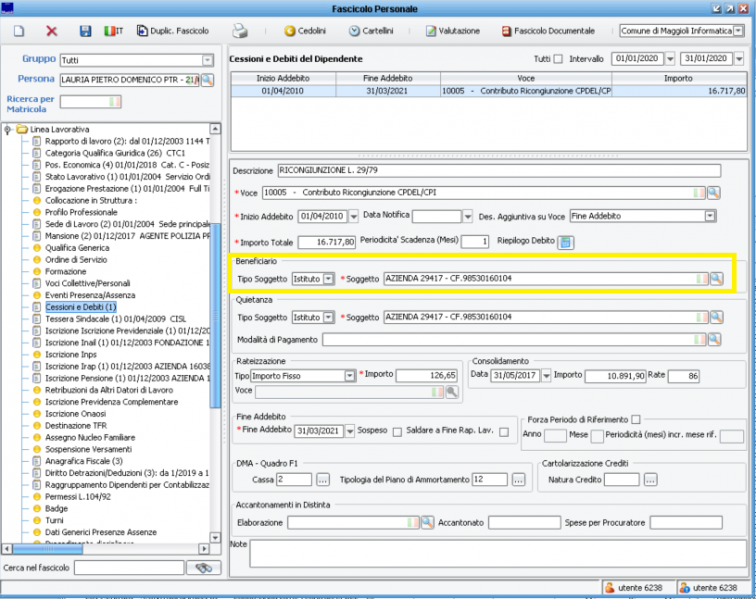Open Riepilogo Debito calculator icon
The image size is (756, 599).
(x=565, y=241)
